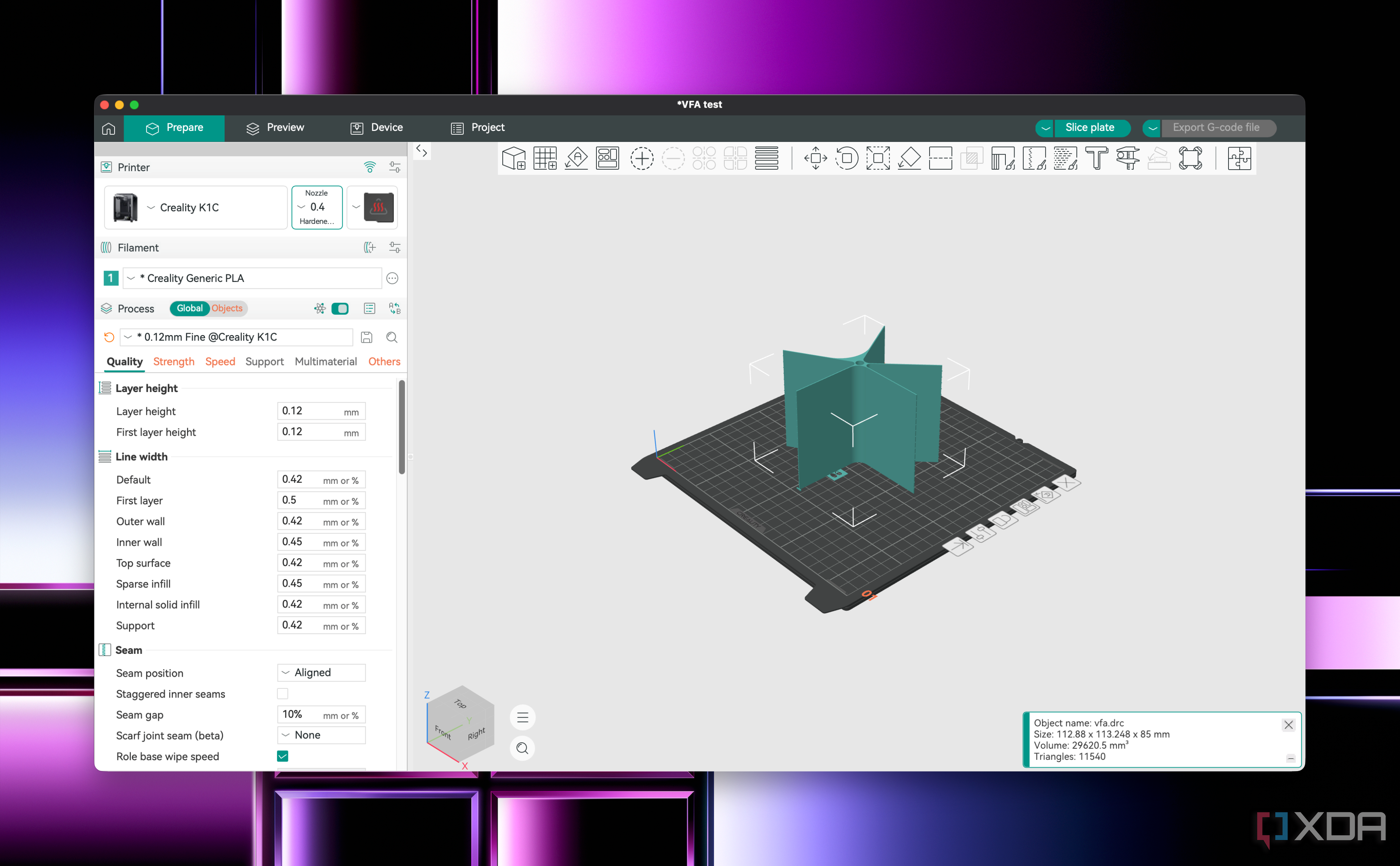Open the Creality Generic PLA filament dropdown
1400x866 pixels.
tap(253, 279)
